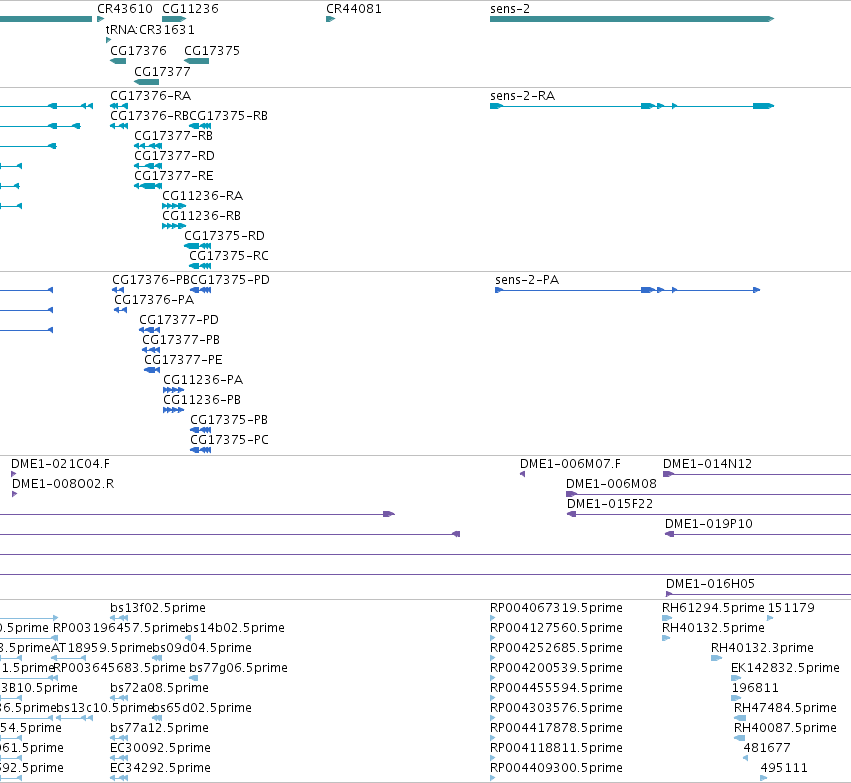Click CG17375-PC protein label
Screen dimensions: 851x783
[x=229, y=440]
